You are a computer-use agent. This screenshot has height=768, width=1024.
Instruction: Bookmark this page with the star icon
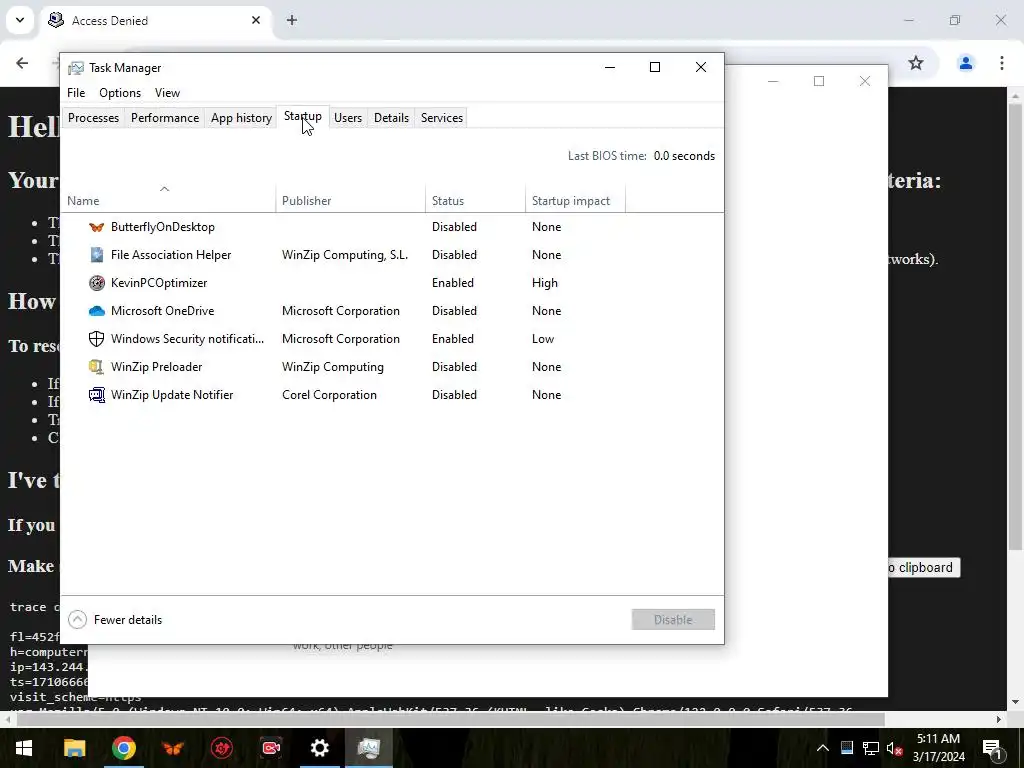[916, 63]
